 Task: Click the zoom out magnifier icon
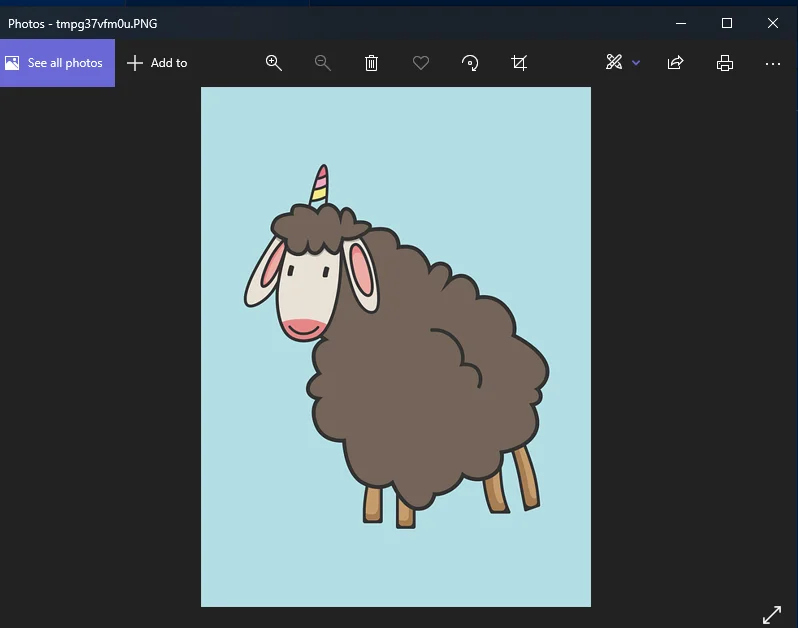(x=322, y=63)
